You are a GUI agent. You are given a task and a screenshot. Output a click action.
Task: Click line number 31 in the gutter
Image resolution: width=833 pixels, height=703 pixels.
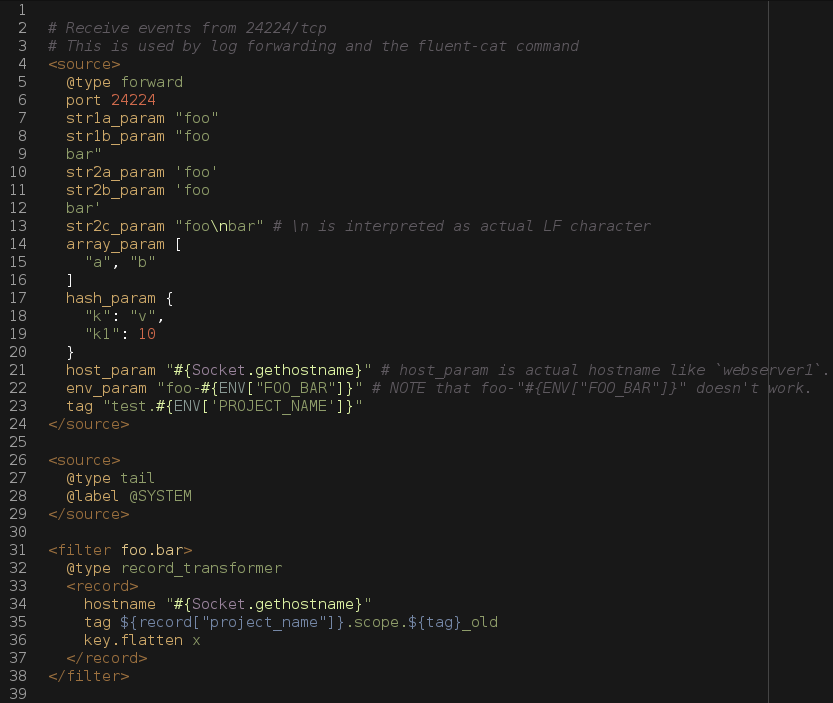(18, 550)
